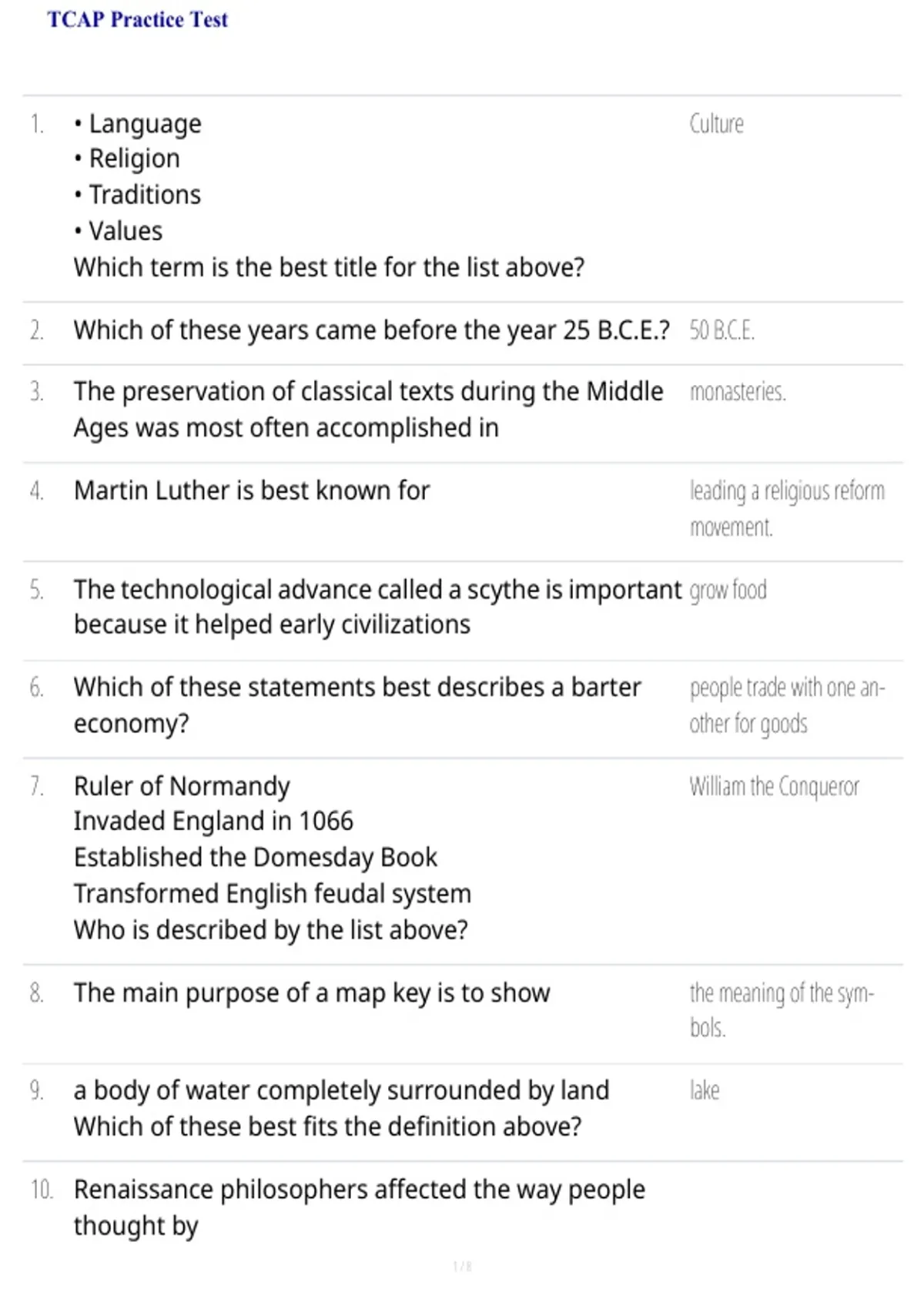The height and width of the screenshot is (1309, 924).
Task: Click the Language bullet item
Action: pyautogui.click(x=138, y=124)
